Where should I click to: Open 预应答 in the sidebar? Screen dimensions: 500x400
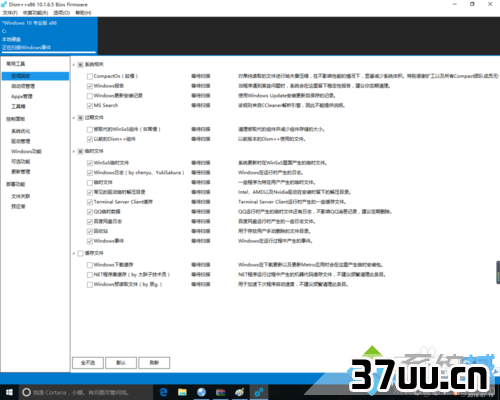18,206
